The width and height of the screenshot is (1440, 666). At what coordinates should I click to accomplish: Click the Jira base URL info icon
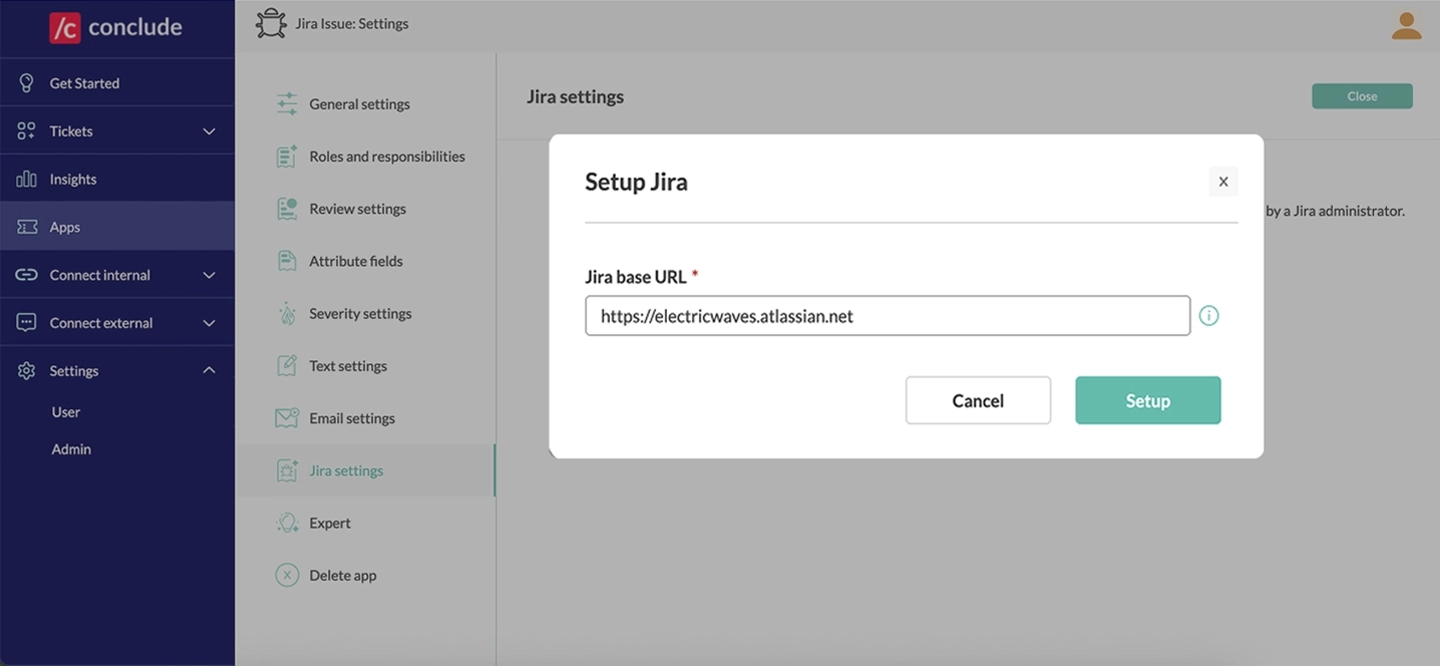[x=1209, y=316]
